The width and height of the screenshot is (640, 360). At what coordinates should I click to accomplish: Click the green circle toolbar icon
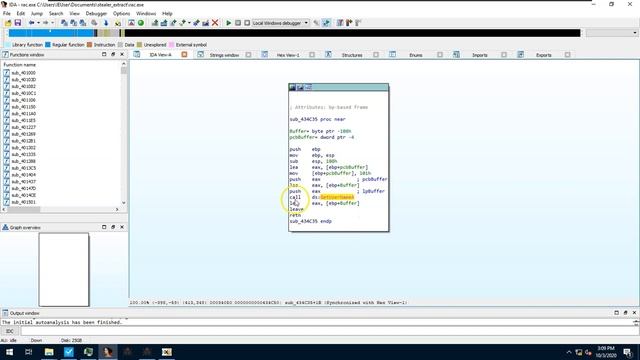click(x=141, y=23)
